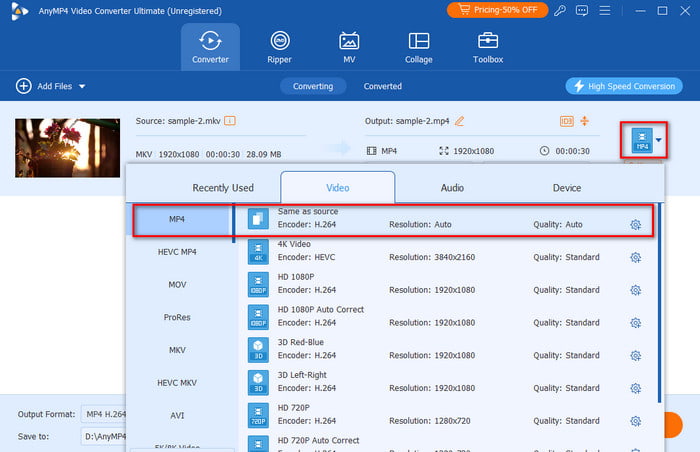Open the Collage module
700x452 pixels.
pos(419,47)
